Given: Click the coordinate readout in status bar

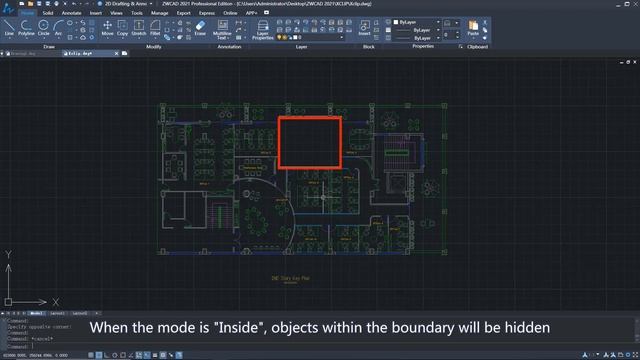Looking at the screenshot, I should [x=35, y=356].
